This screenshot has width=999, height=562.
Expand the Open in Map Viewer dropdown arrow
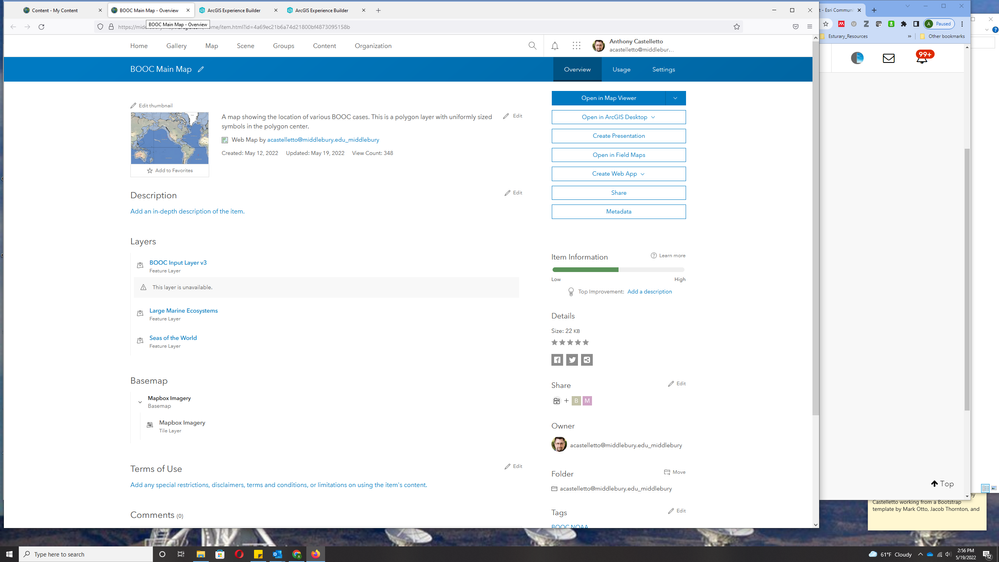675,98
